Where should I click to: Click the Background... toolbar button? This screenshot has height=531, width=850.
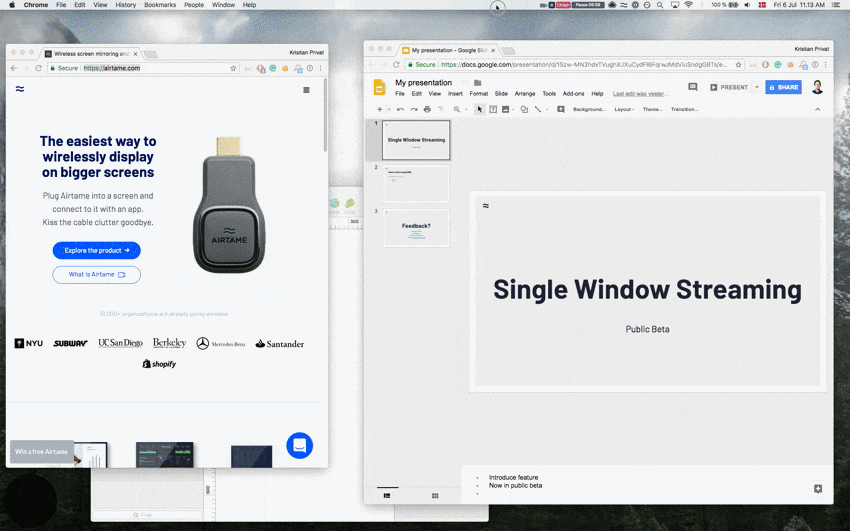[x=589, y=109]
